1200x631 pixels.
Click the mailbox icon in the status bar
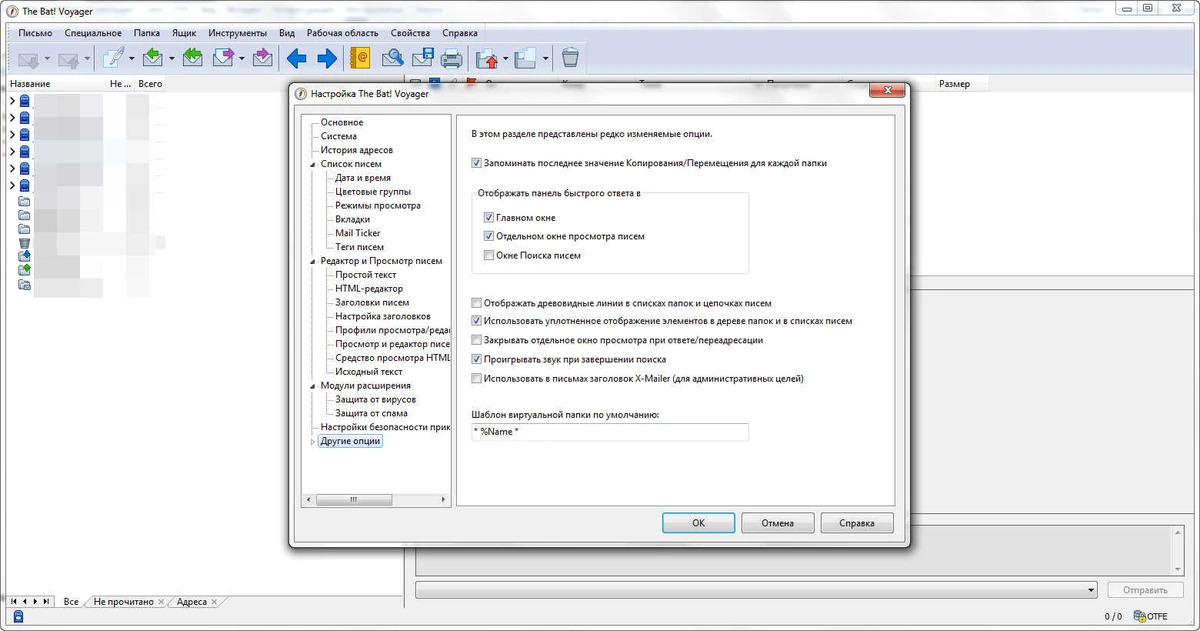point(18,617)
